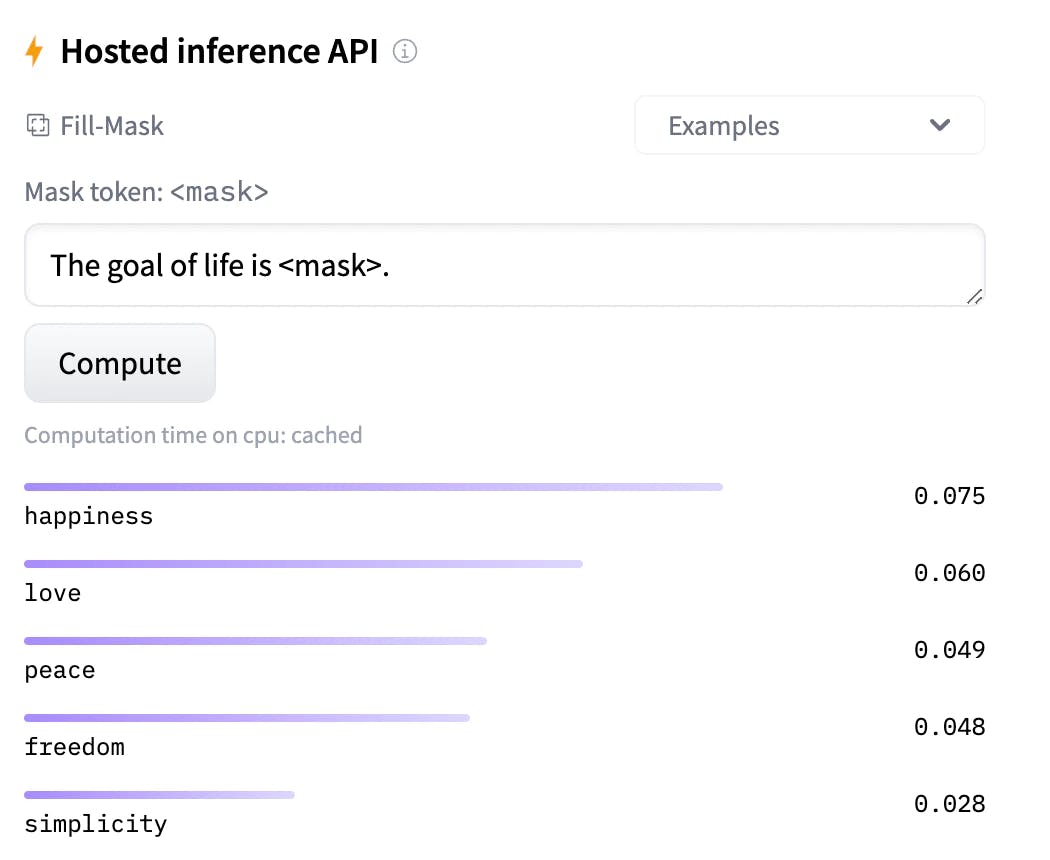Click the Fill-Mask task icon
Image resolution: width=1050 pixels, height=860 pixels.
pyautogui.click(x=38, y=126)
